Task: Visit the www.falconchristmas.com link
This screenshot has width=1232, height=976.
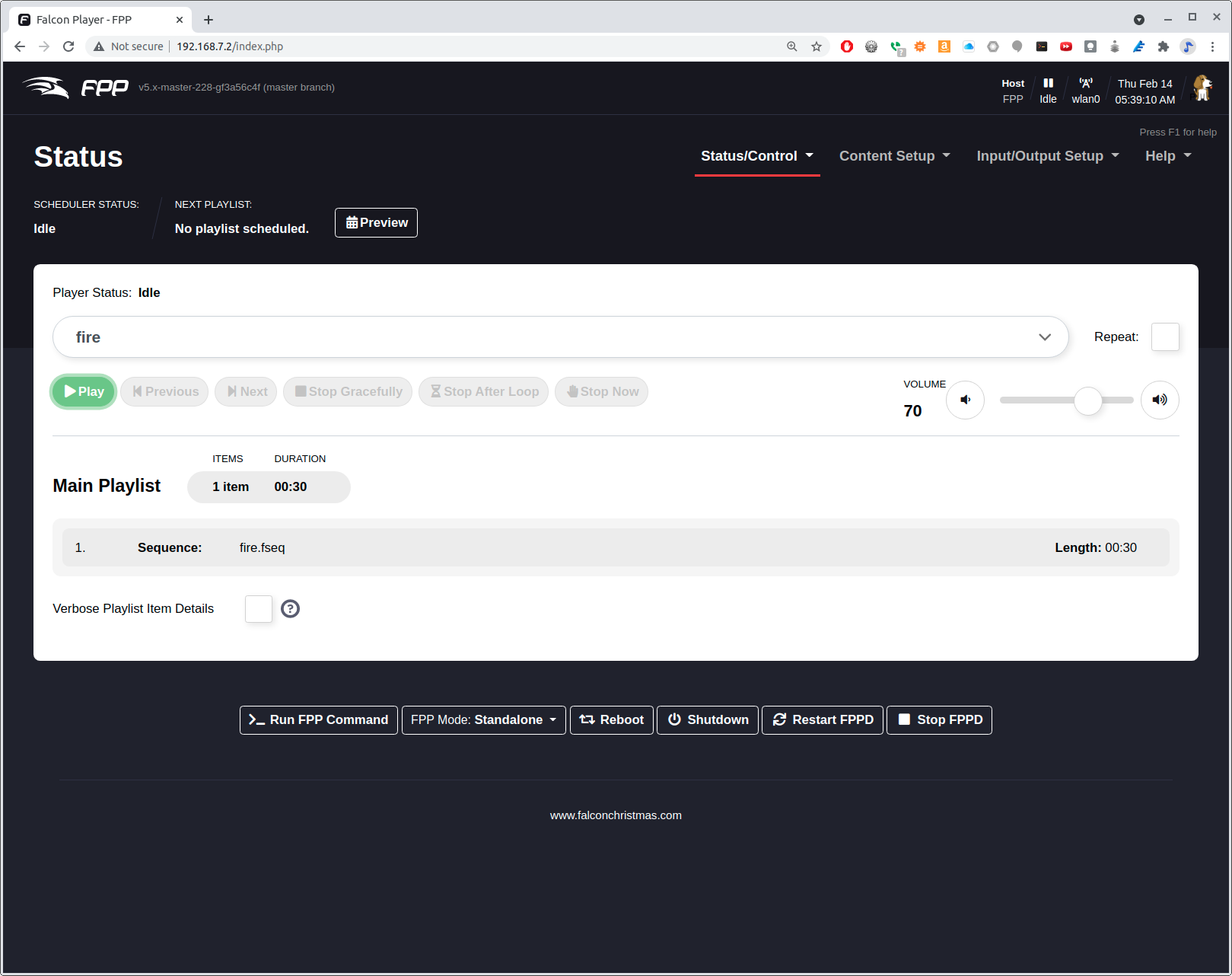Action: tap(616, 815)
